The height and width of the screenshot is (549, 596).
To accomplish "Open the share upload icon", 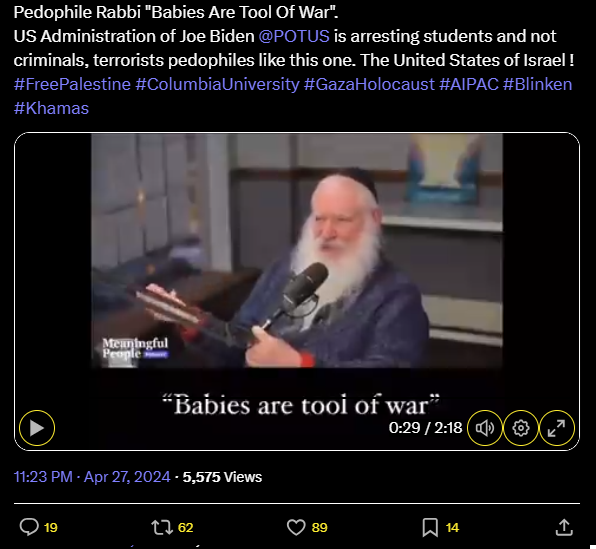I will coord(564,527).
